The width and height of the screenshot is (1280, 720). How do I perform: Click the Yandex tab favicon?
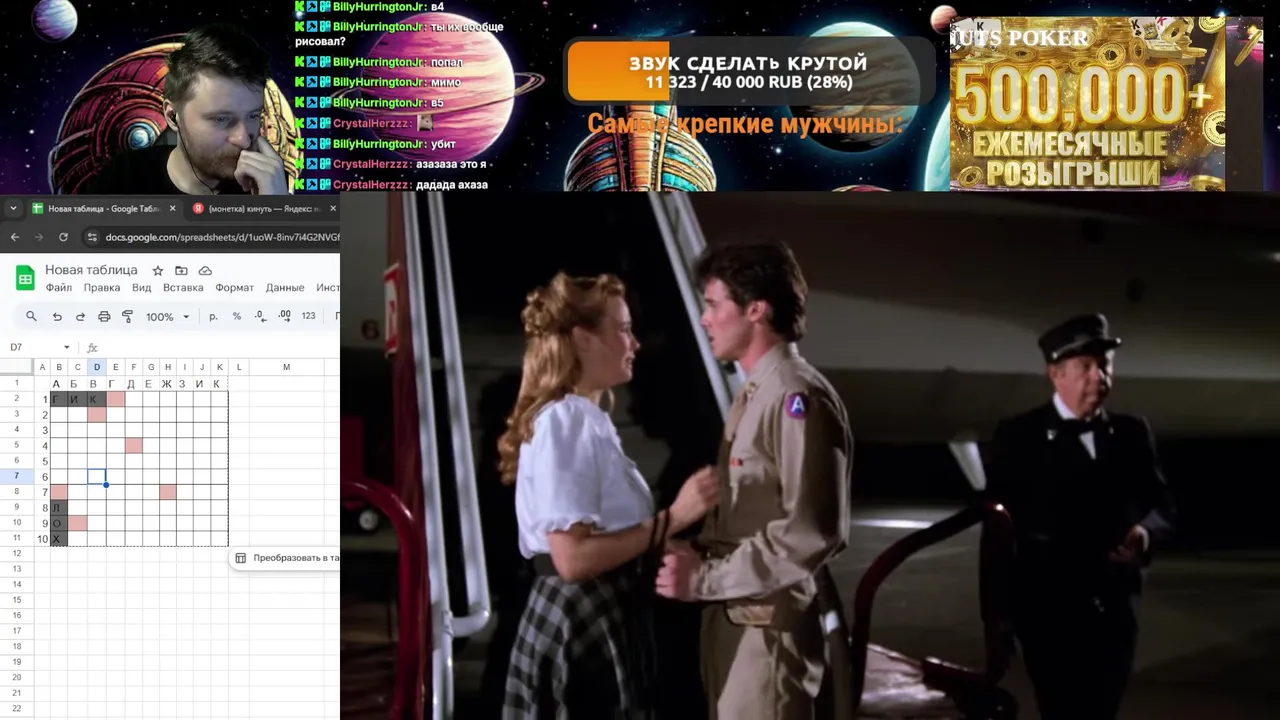(198, 208)
